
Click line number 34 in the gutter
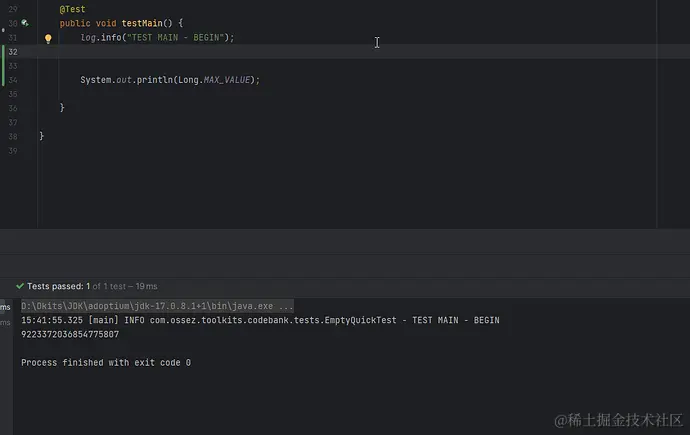13,80
